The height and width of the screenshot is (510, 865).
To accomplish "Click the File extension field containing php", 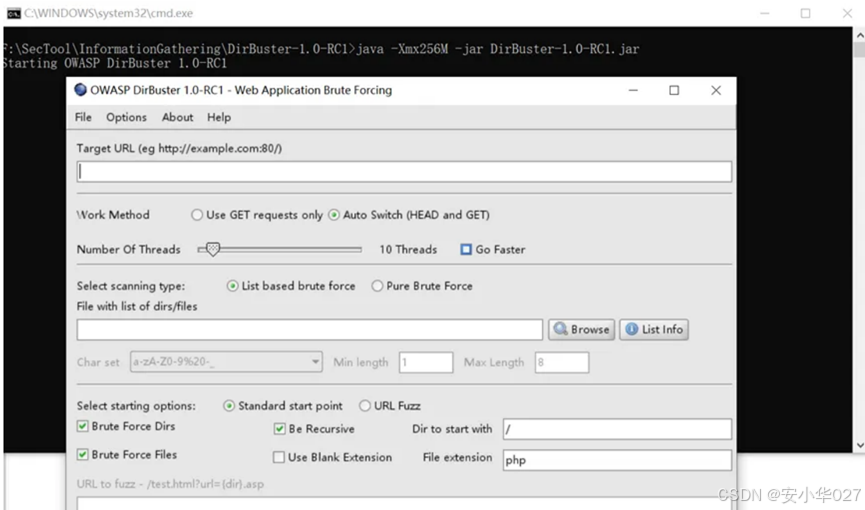I will tap(617, 460).
